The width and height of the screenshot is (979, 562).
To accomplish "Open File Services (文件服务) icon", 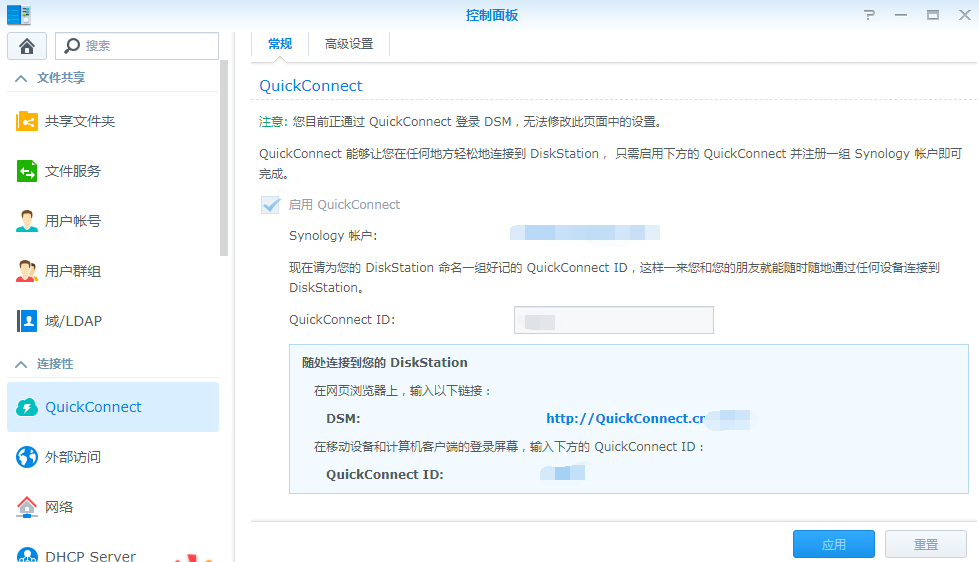I will [x=27, y=170].
